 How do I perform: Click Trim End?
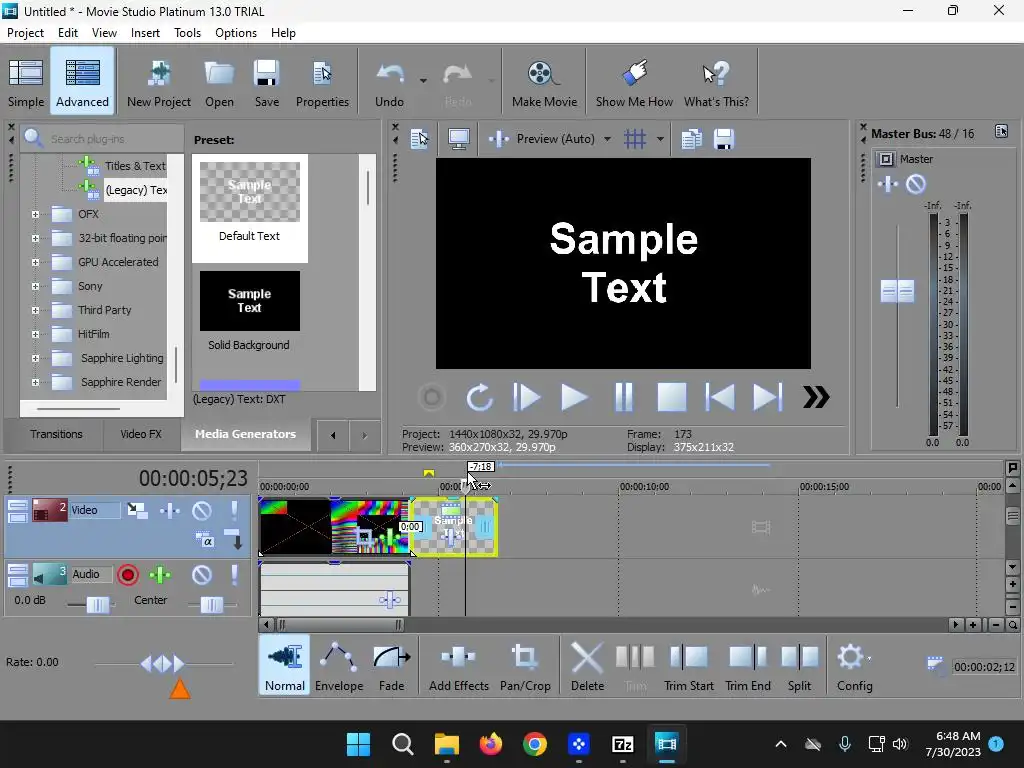tap(748, 666)
